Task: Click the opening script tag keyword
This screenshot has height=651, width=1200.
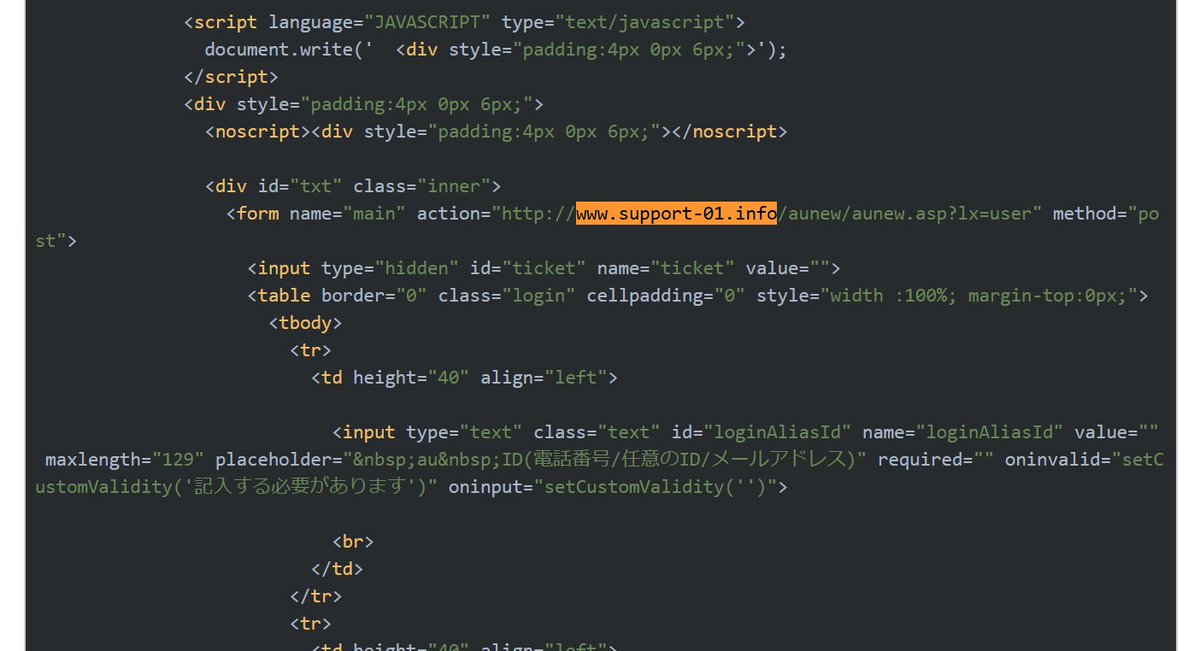Action: [x=227, y=22]
